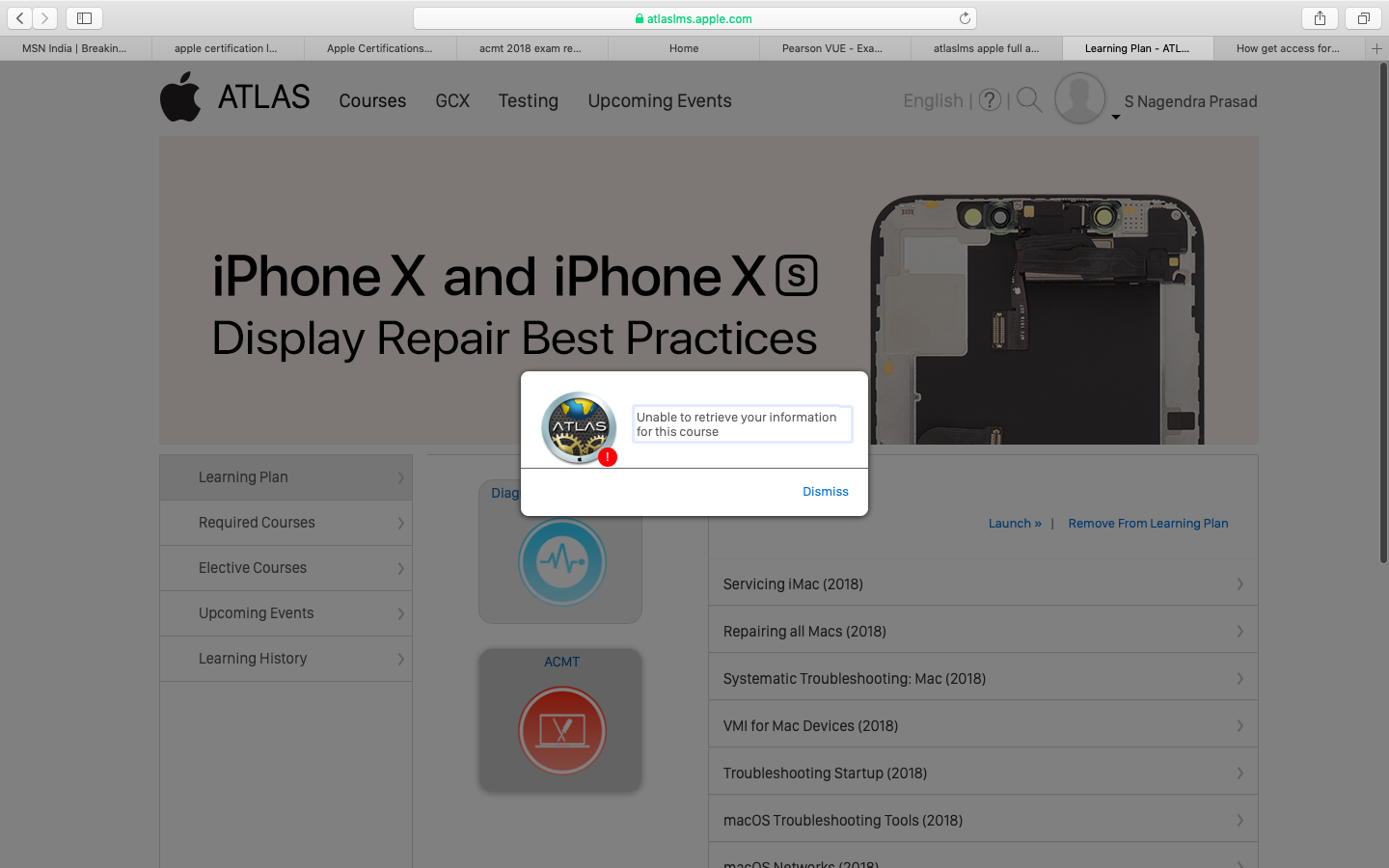Screen dimensions: 1389x868
Task: Open the Safari share menu
Action: (x=1320, y=18)
